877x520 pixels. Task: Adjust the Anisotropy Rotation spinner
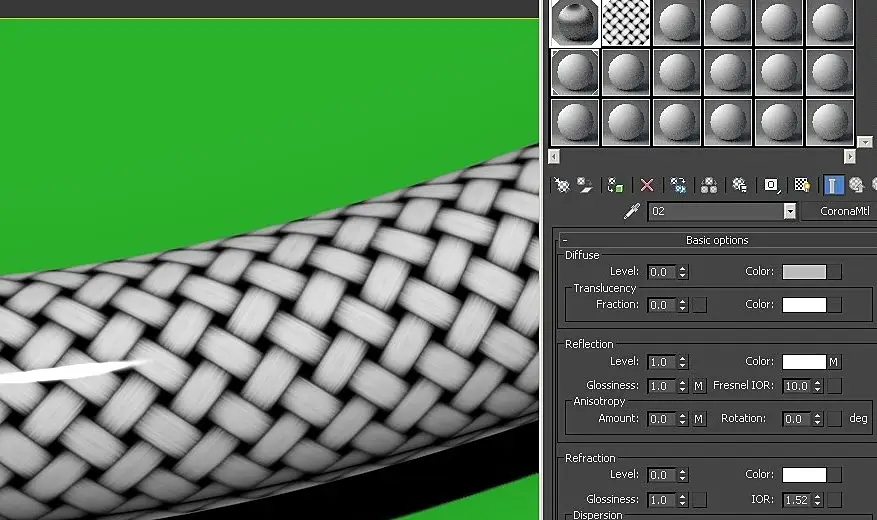pyautogui.click(x=818, y=419)
